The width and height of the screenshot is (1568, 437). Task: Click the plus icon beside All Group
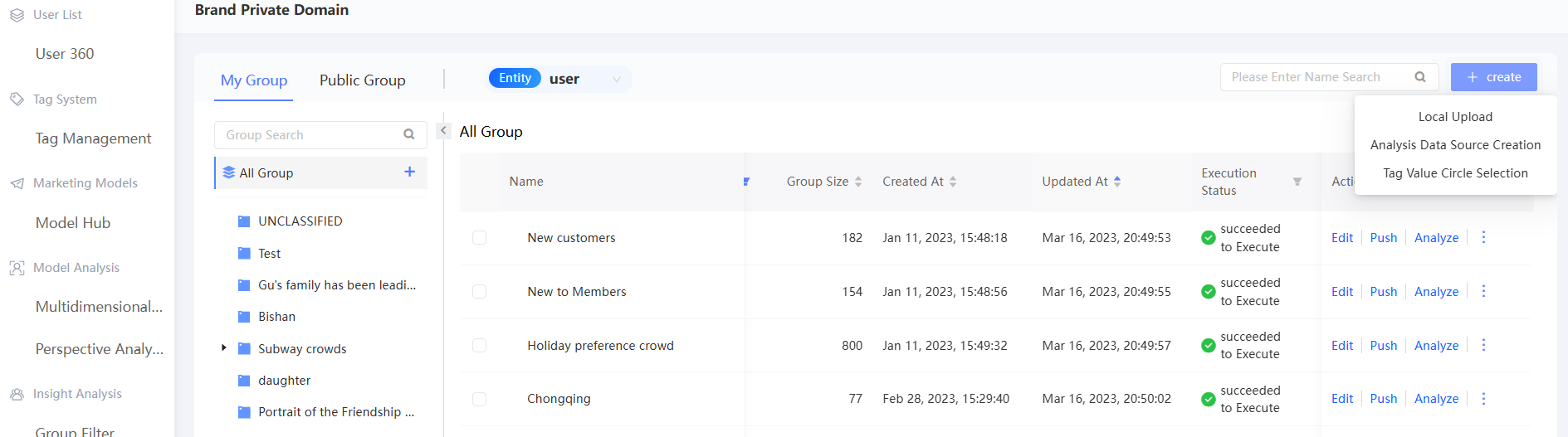click(409, 172)
